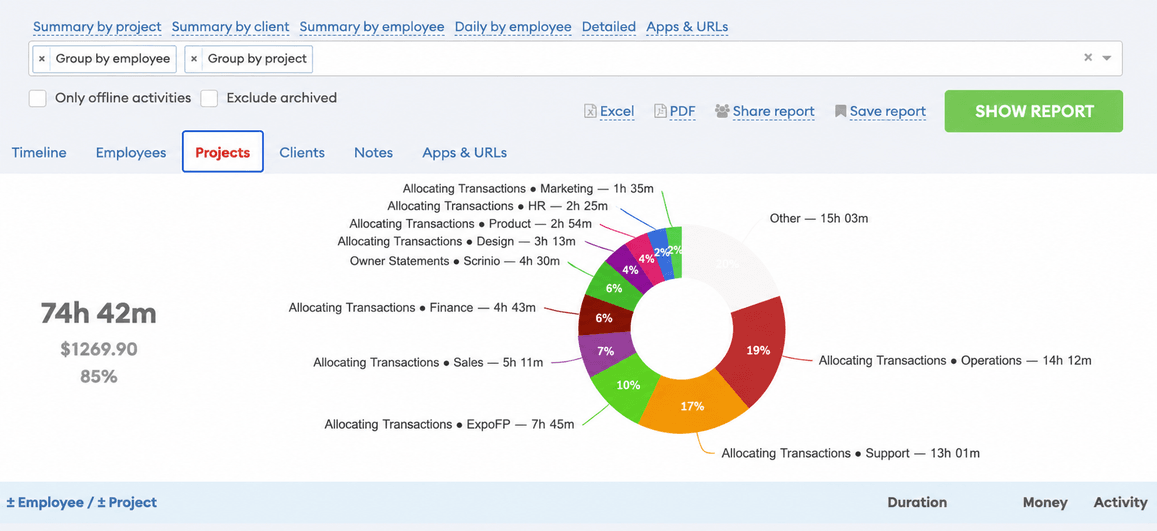
Task: Toggle the ± Project expander header
Action: (x=127, y=502)
